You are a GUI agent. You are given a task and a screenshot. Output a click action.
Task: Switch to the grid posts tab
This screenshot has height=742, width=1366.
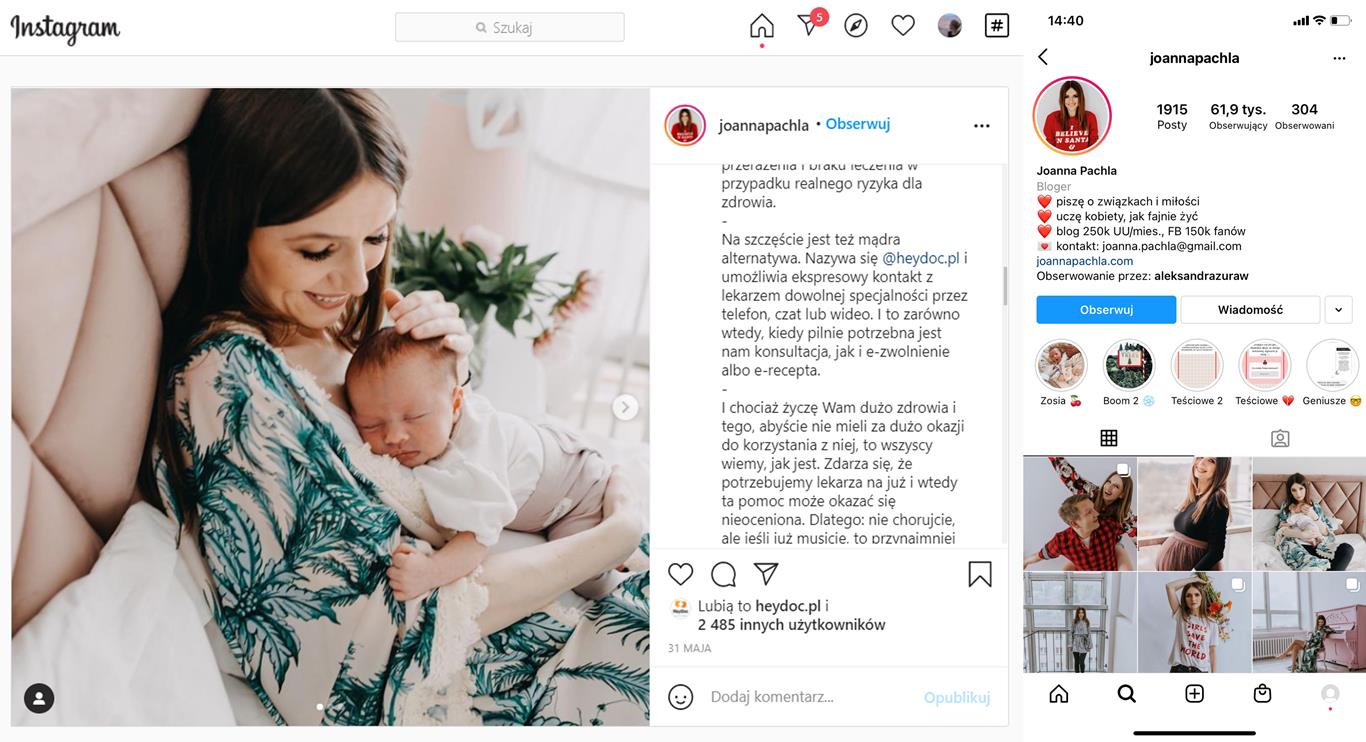click(1109, 438)
